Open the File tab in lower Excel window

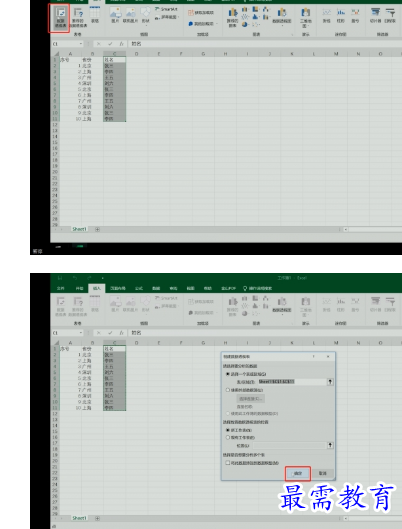[61, 288]
